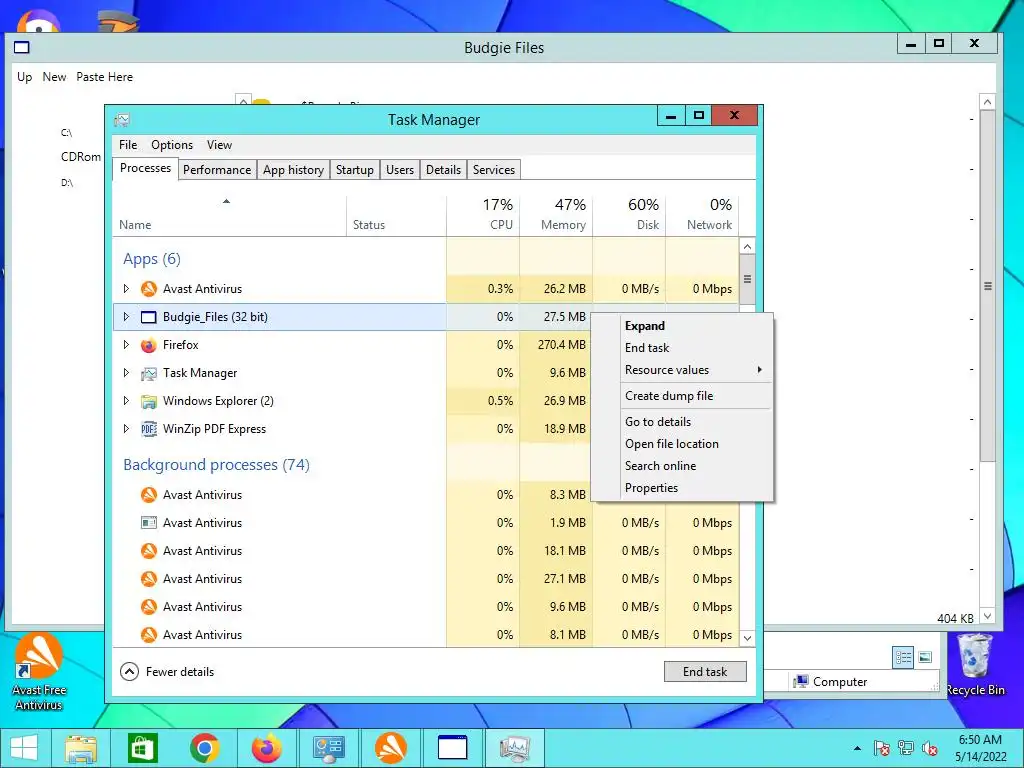1024x768 pixels.
Task: Click New in the Budgie Files toolbar
Action: [54, 77]
